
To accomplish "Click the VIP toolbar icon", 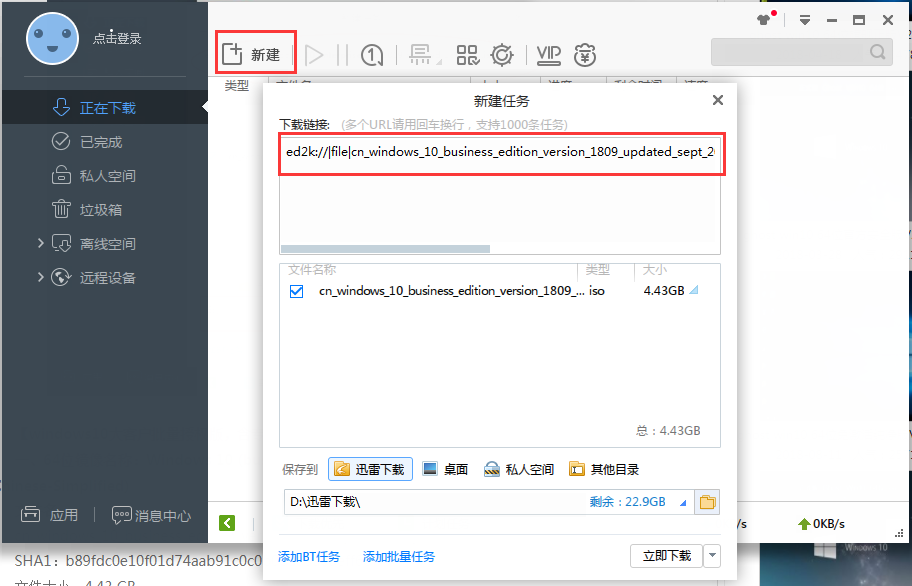I will (548, 55).
